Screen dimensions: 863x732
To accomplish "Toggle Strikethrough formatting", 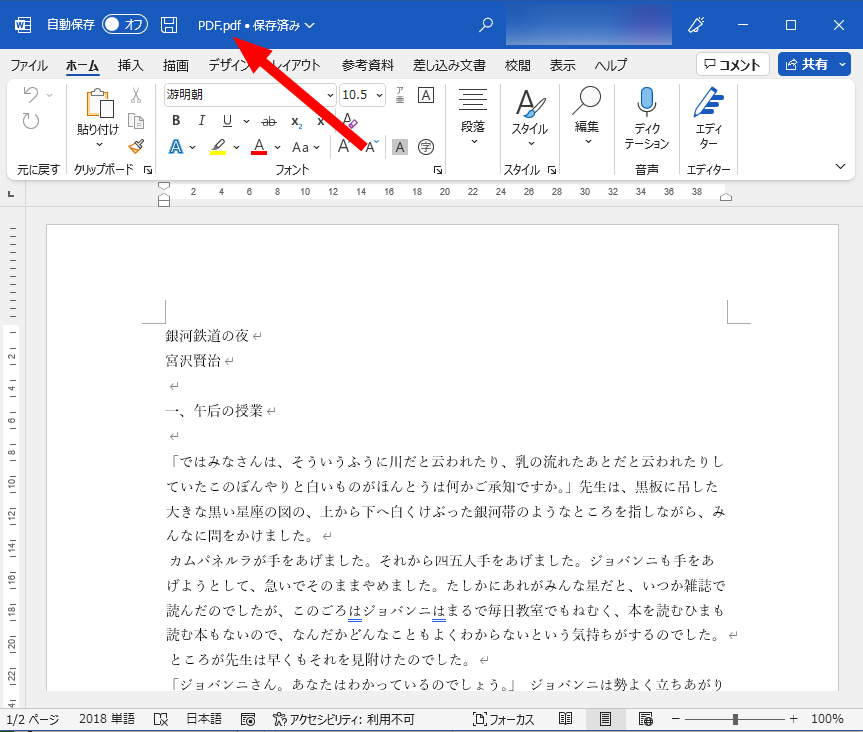I will (269, 121).
